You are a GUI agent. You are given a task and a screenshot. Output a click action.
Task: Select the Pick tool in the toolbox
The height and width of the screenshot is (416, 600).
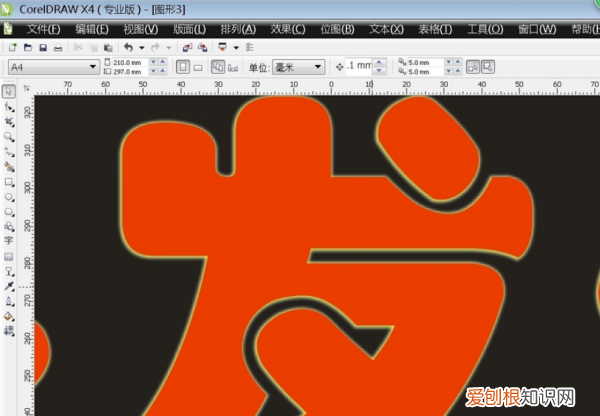pos(9,92)
